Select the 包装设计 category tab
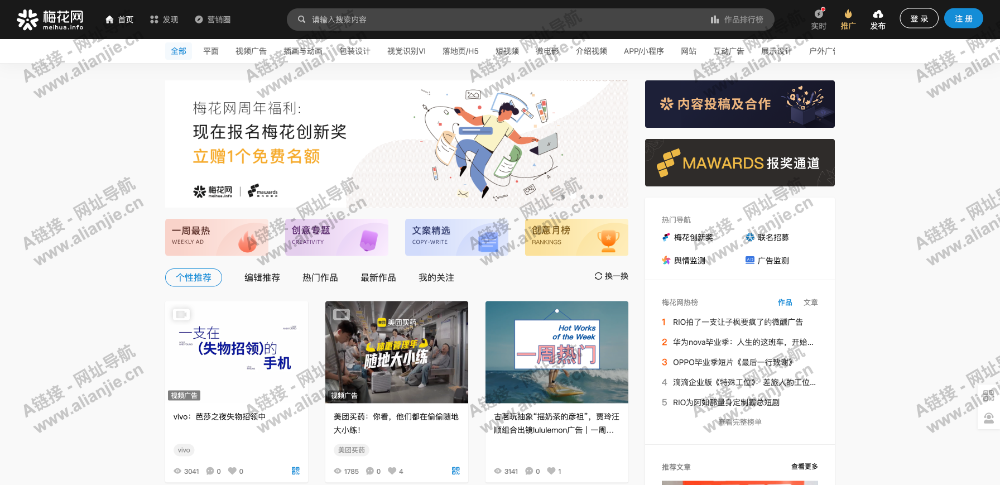This screenshot has height=485, width=1000. (355, 51)
